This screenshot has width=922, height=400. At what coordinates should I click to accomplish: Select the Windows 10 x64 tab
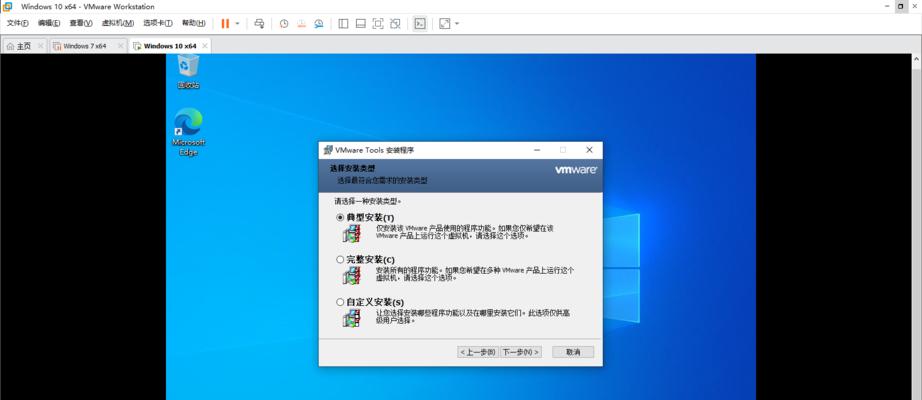pos(170,46)
